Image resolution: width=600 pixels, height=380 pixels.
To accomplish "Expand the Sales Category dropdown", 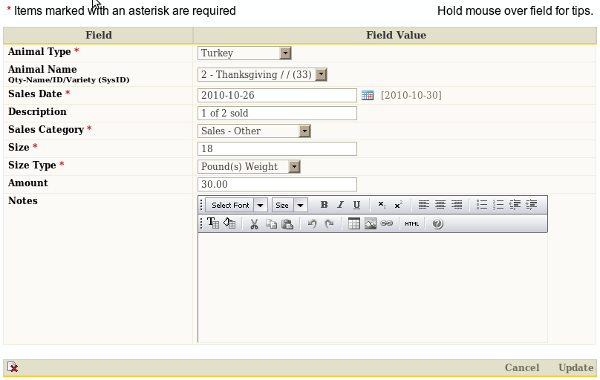I will pos(254,131).
